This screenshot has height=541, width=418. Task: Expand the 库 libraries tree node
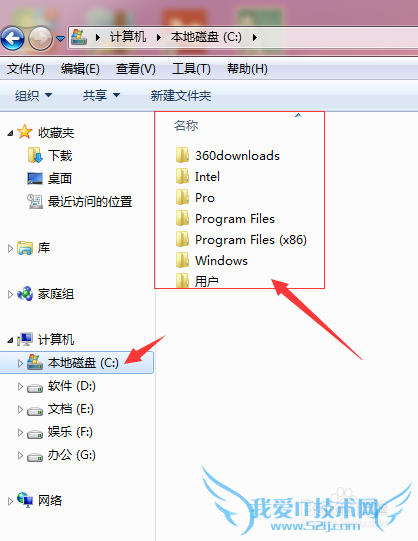(x=10, y=248)
